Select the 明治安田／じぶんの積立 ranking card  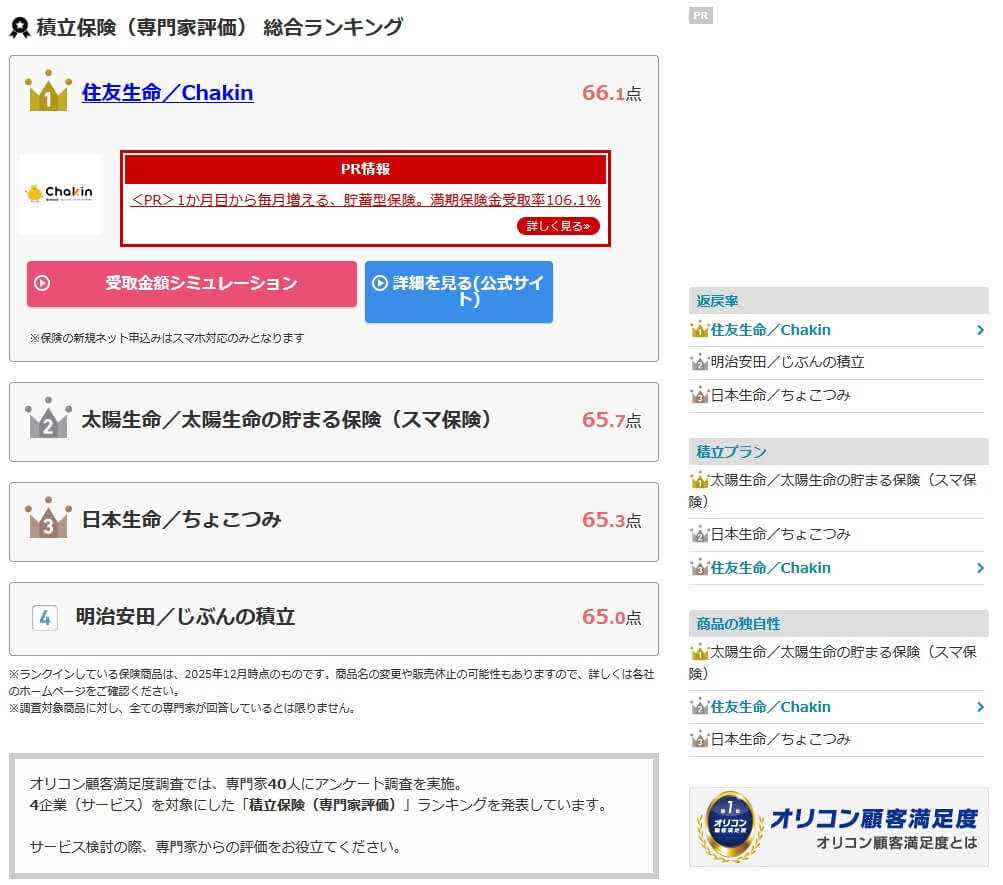pos(333,618)
